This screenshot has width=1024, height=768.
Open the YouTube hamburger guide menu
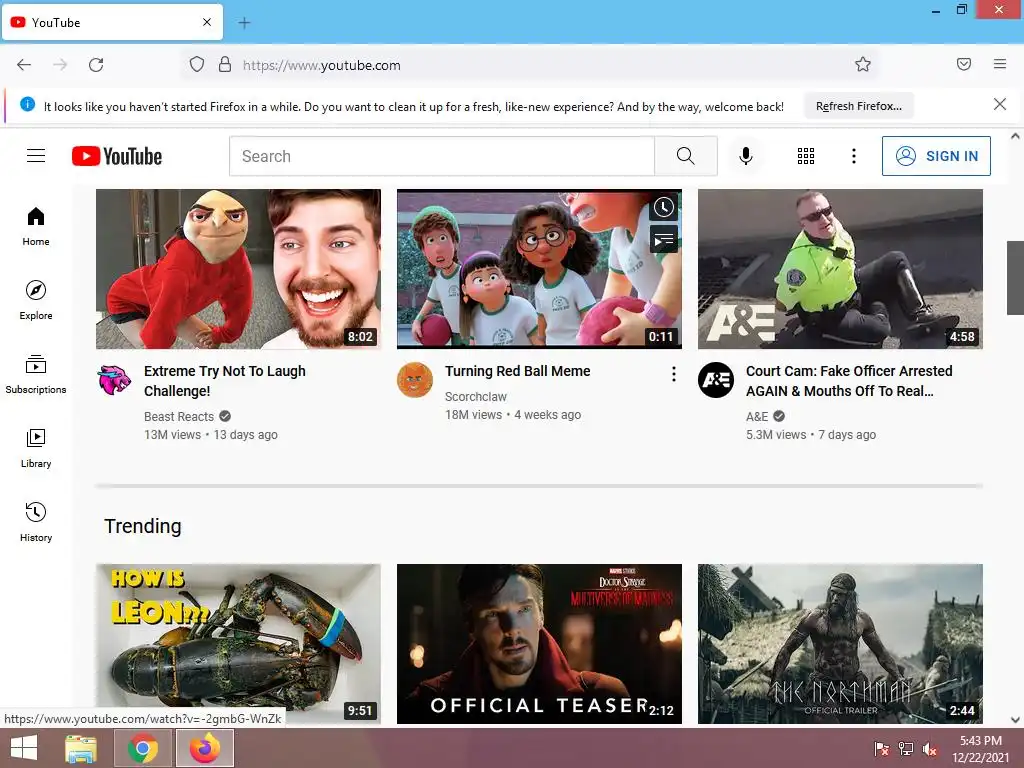[x=36, y=155]
